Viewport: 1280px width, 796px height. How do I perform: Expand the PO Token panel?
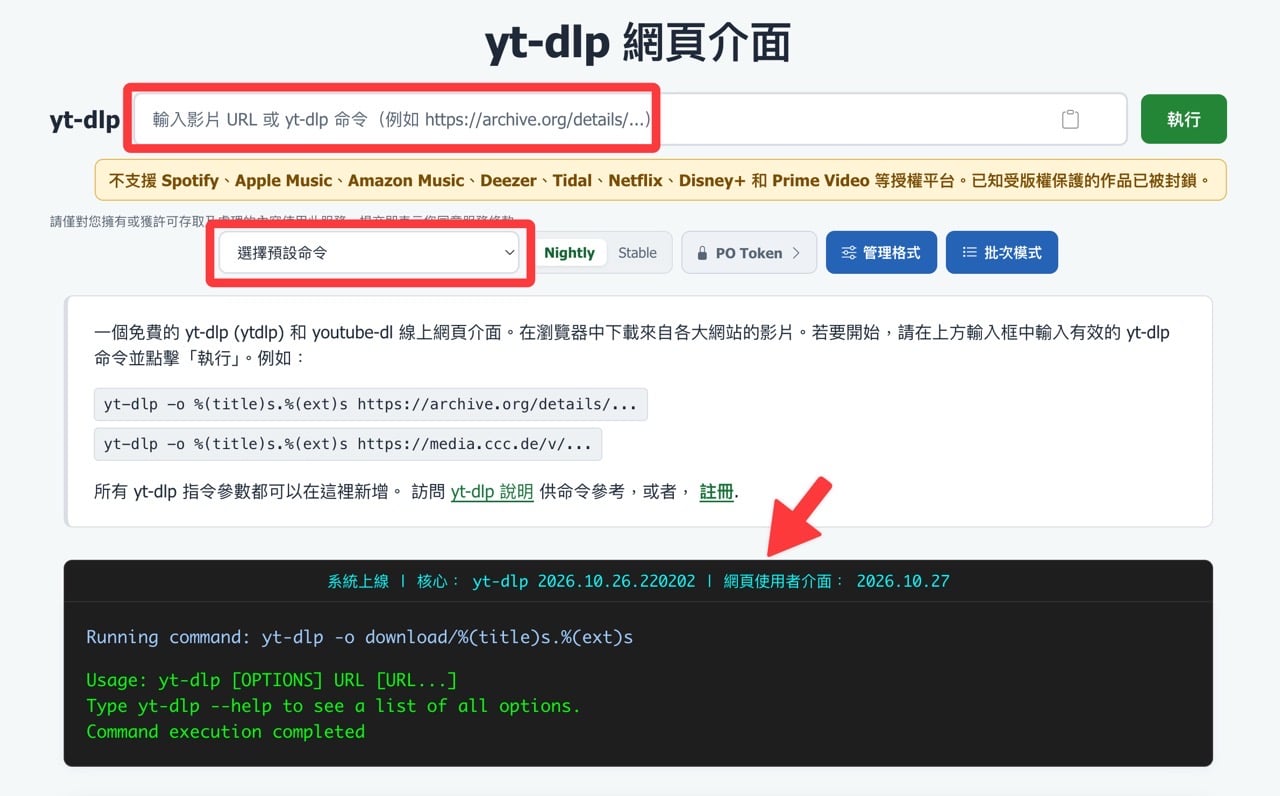coord(749,253)
